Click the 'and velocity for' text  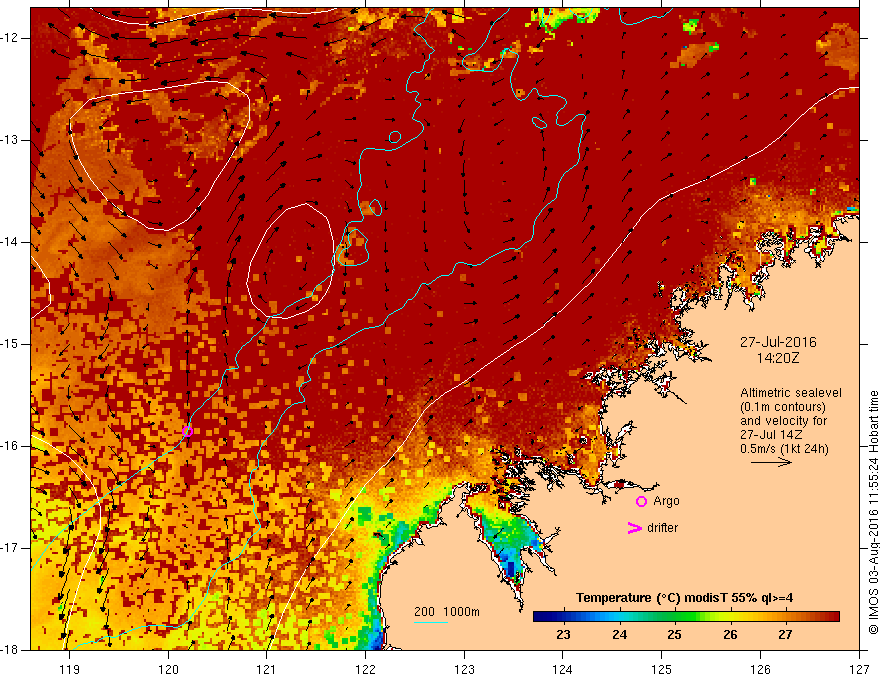[x=783, y=421]
